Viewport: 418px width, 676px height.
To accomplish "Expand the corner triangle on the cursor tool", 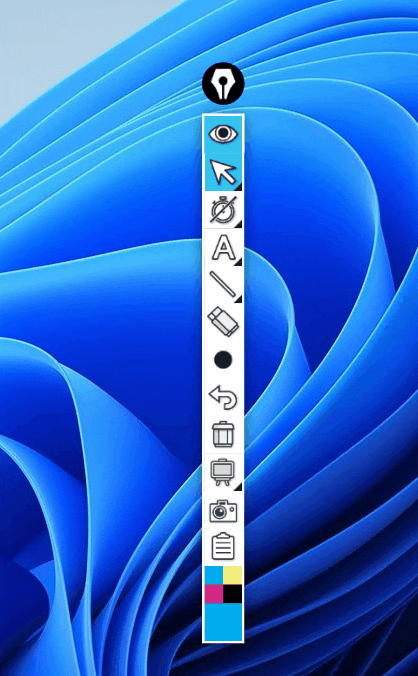I will point(239,187).
